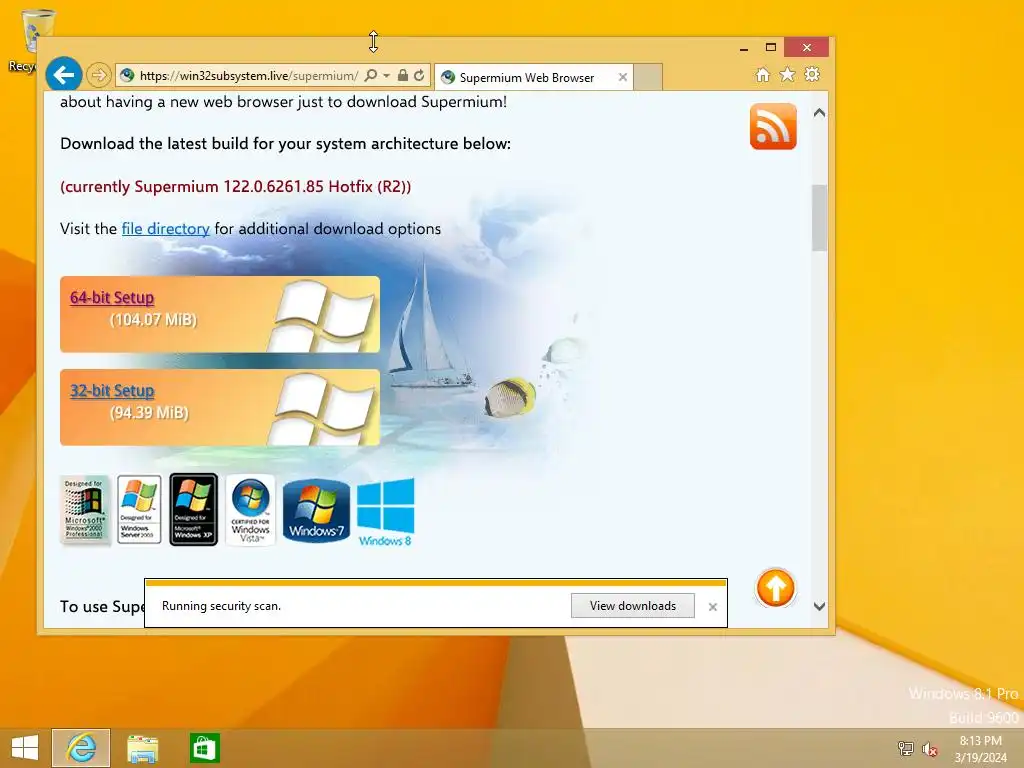This screenshot has height=768, width=1024.
Task: Close the Supermium Web Browser tab
Action: coord(622,77)
